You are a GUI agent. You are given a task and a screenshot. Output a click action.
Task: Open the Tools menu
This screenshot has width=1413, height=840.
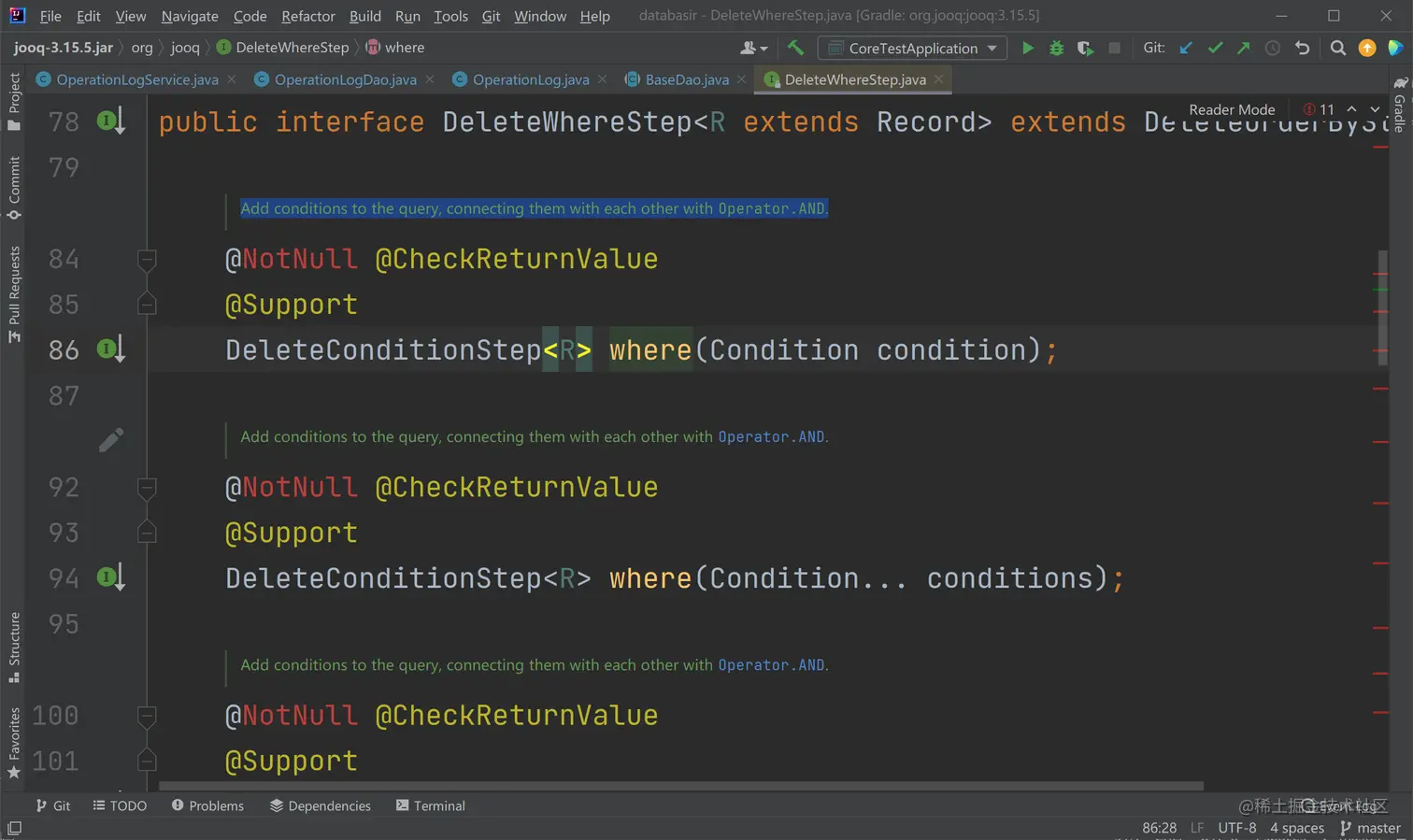point(450,16)
